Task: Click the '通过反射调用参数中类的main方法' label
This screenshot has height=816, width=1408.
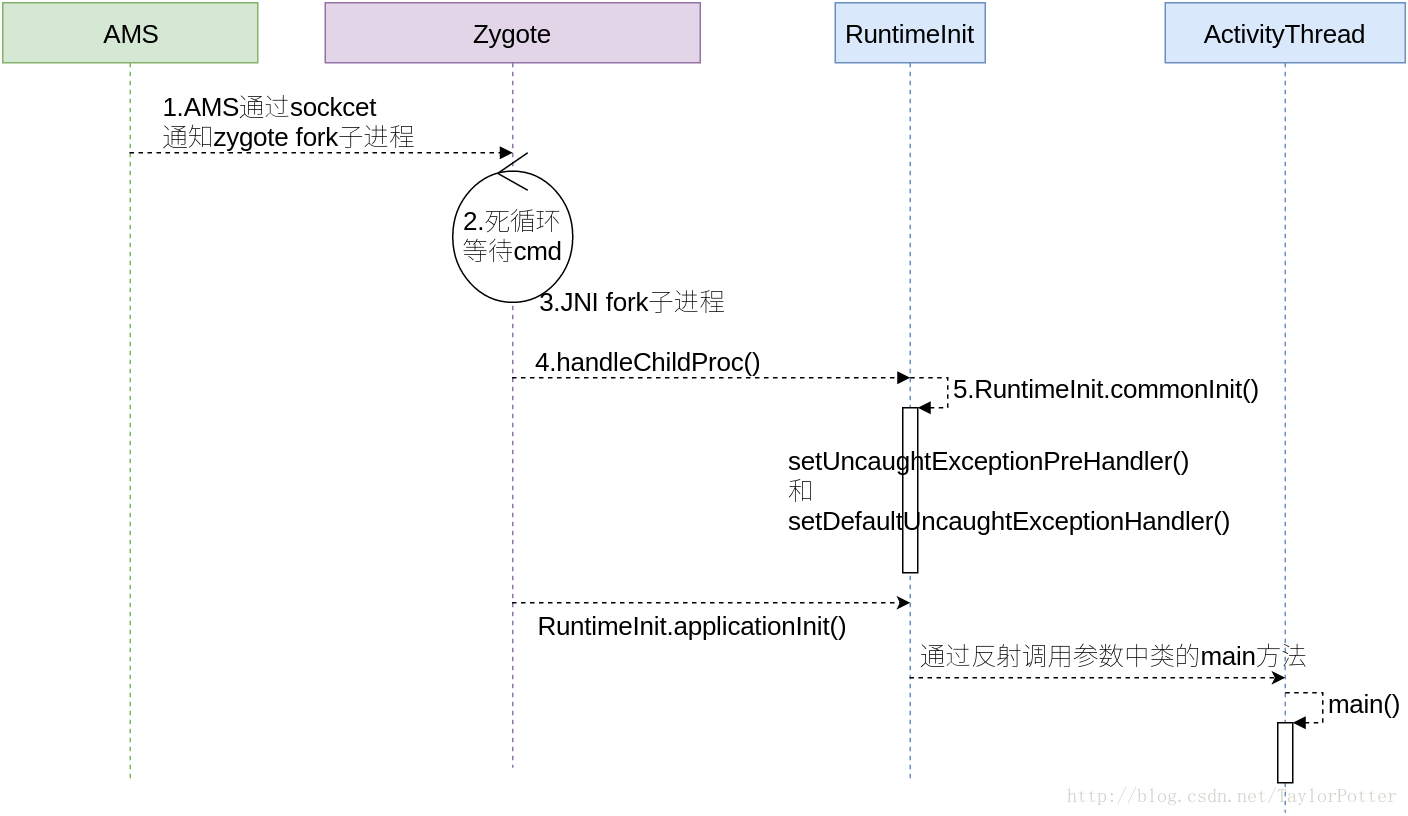Action: pos(1113,656)
